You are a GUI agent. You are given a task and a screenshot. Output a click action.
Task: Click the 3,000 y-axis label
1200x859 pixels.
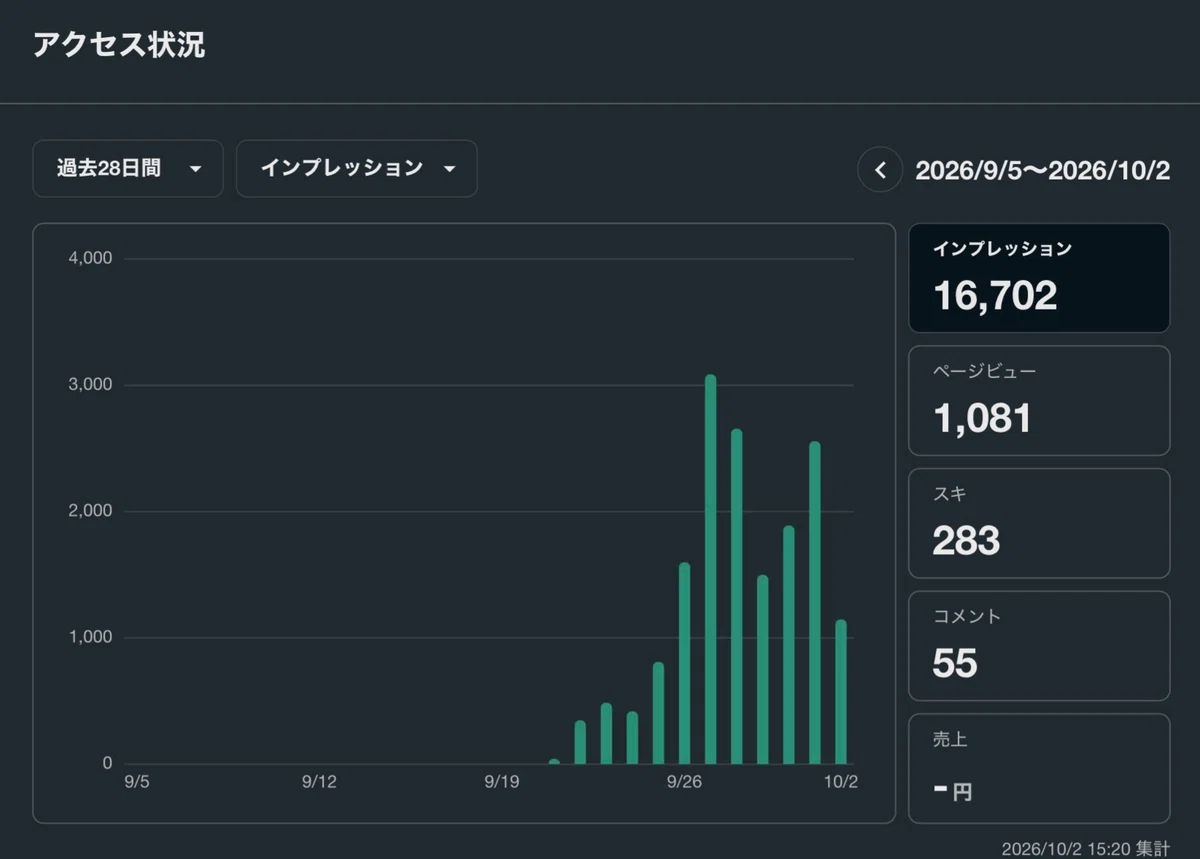pos(90,385)
